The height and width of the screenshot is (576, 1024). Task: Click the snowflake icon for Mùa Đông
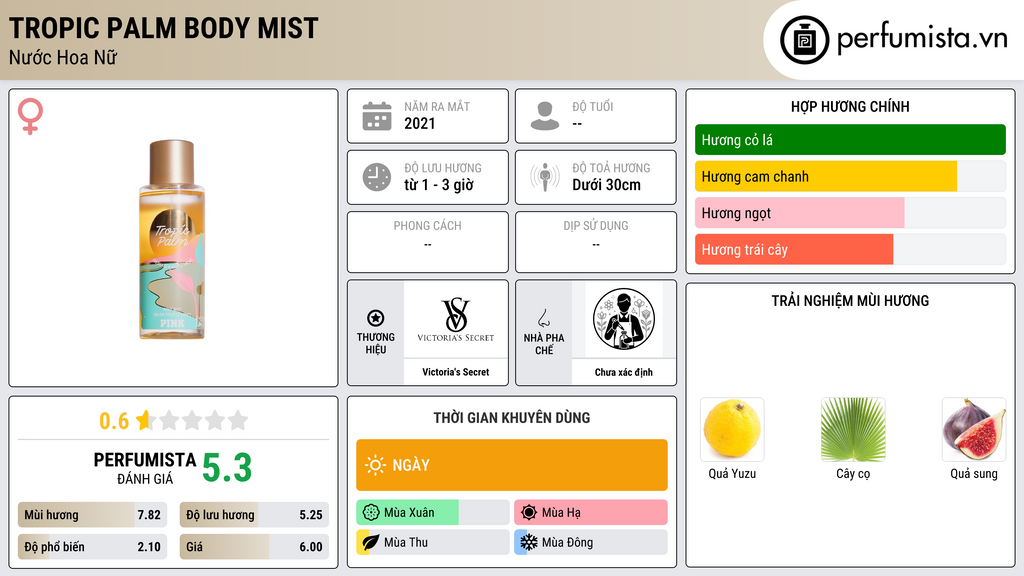(529, 542)
